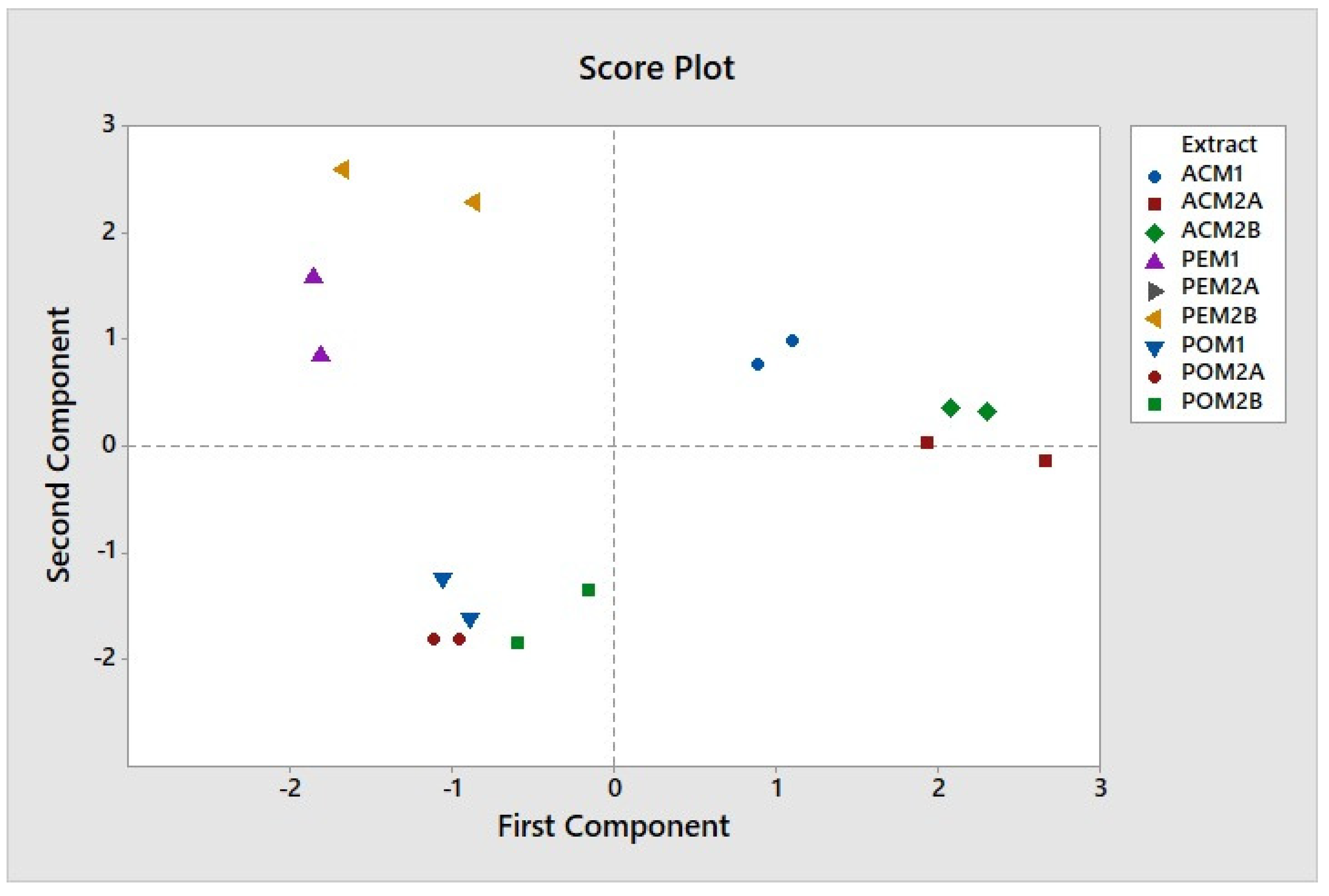Click the rightmost red ACM2A square data point
1329x896 pixels.
point(1045,460)
